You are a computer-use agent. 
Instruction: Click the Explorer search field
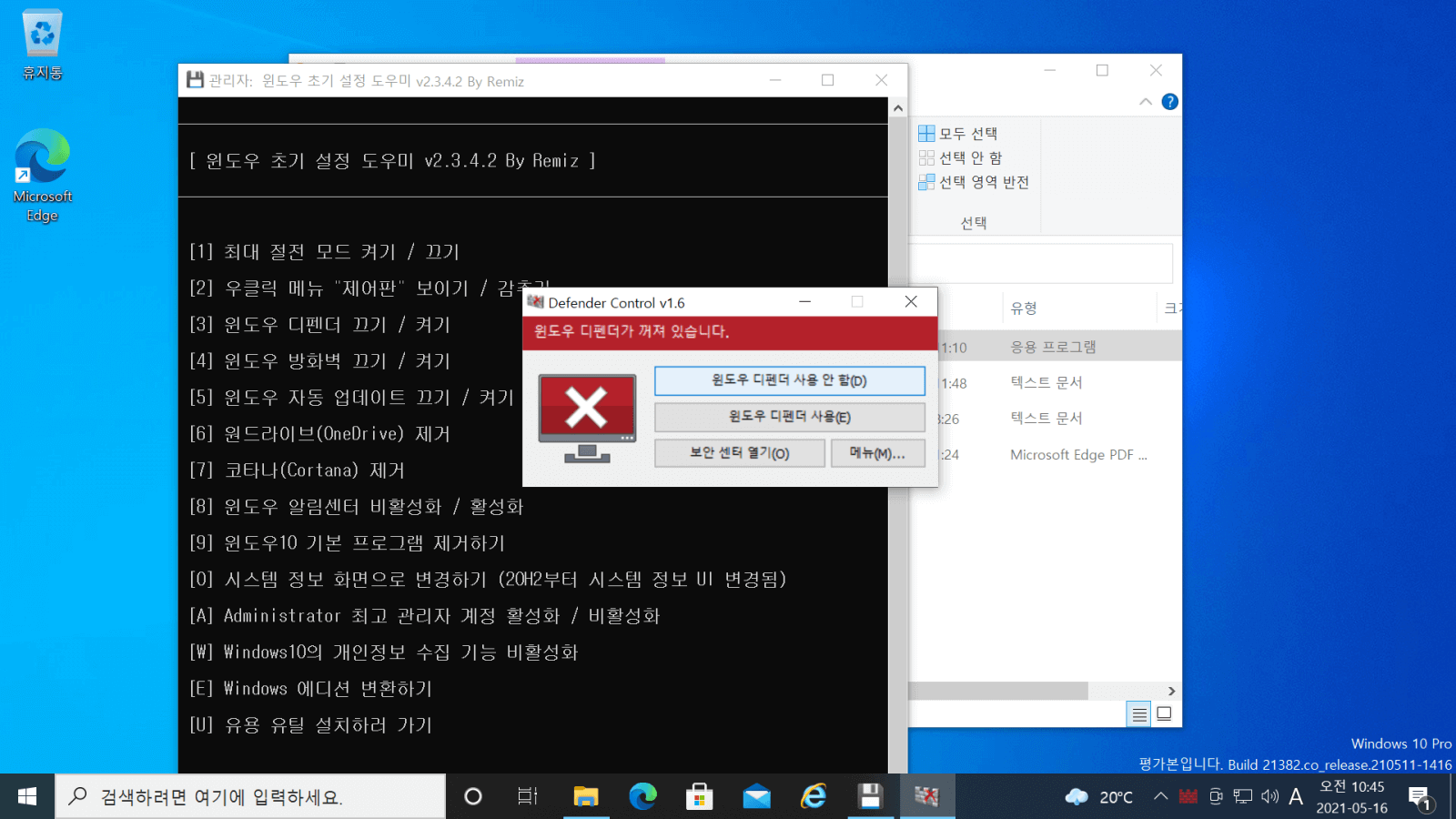pyautogui.click(x=1040, y=263)
